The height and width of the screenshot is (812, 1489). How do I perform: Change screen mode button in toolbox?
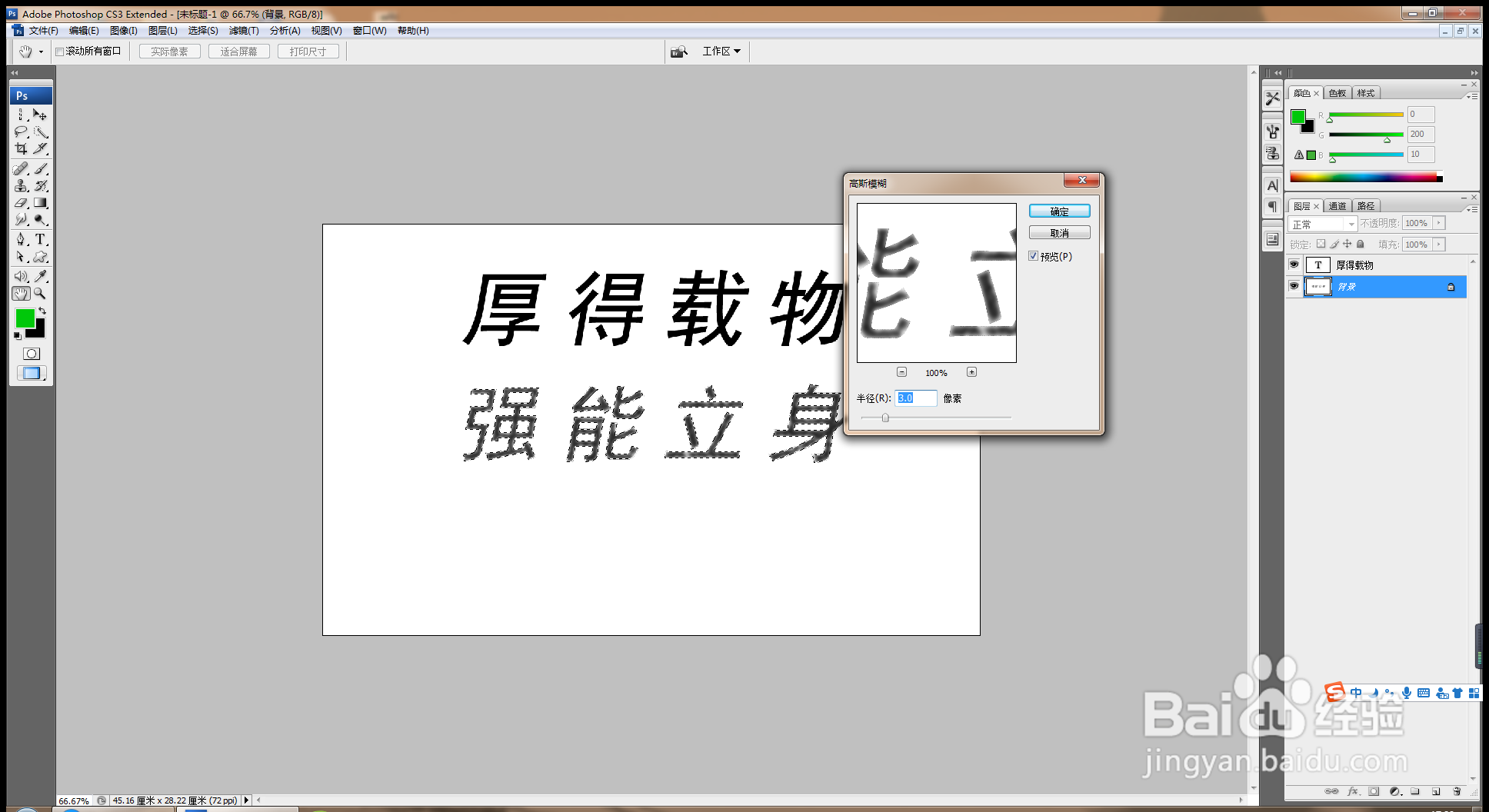point(32,373)
